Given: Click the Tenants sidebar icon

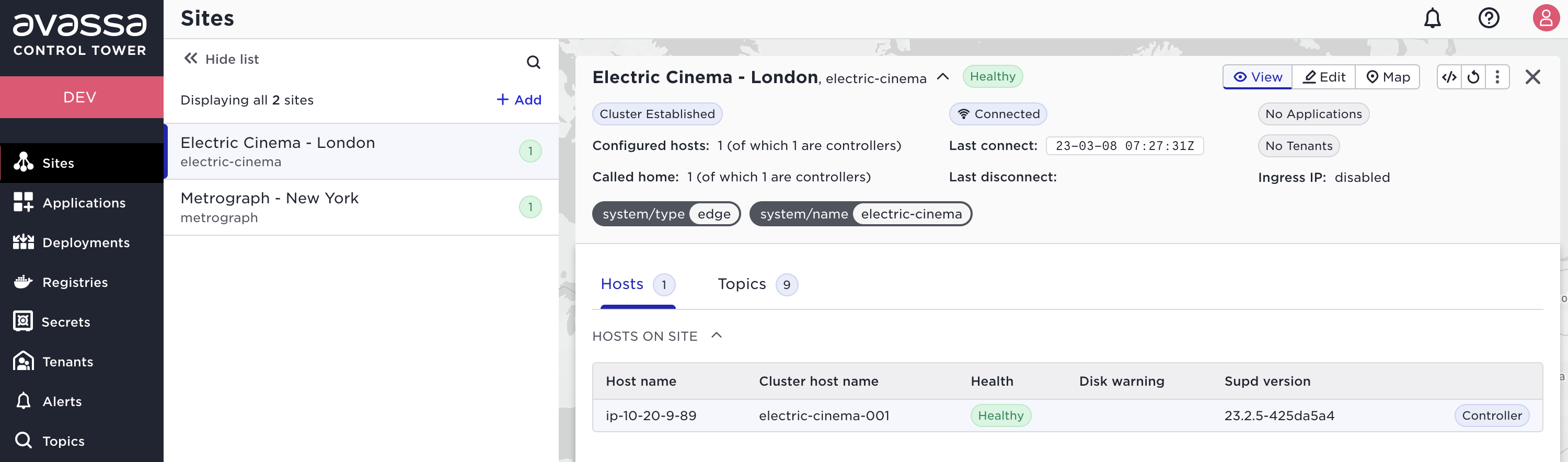Looking at the screenshot, I should click(x=23, y=361).
